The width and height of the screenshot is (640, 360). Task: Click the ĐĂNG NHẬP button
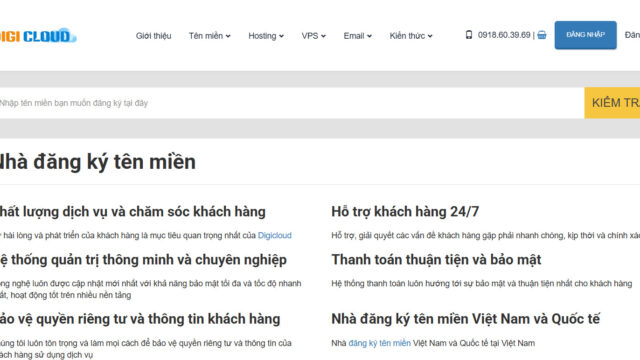pos(585,35)
